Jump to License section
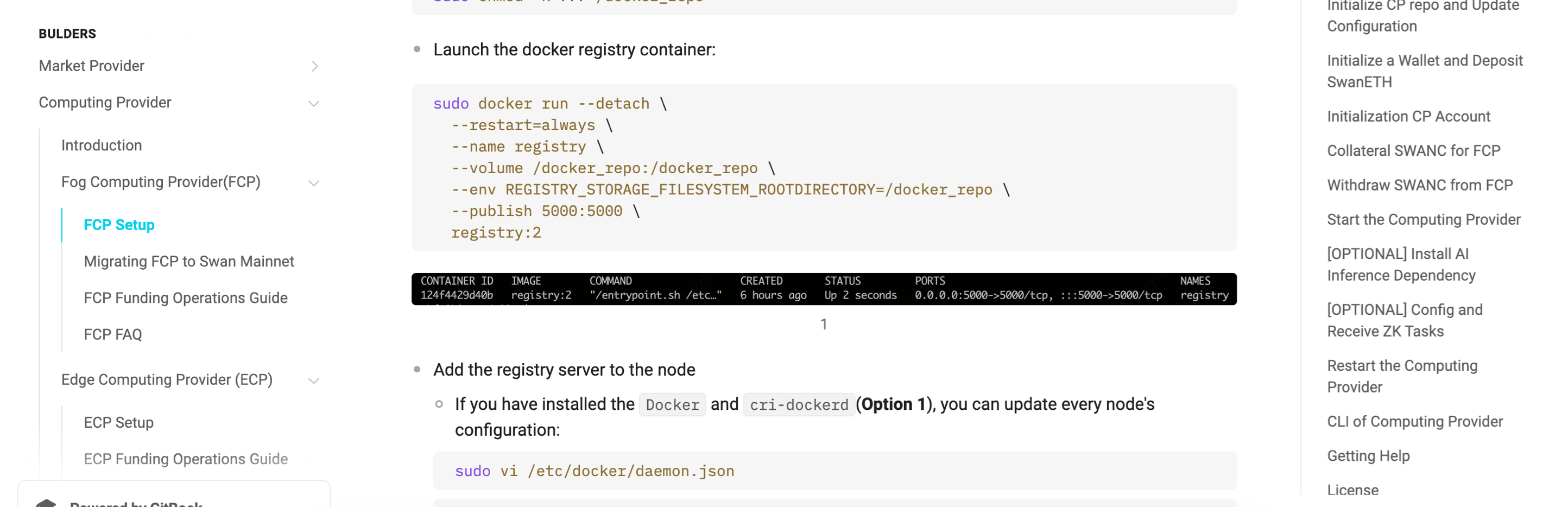 click(x=1352, y=490)
